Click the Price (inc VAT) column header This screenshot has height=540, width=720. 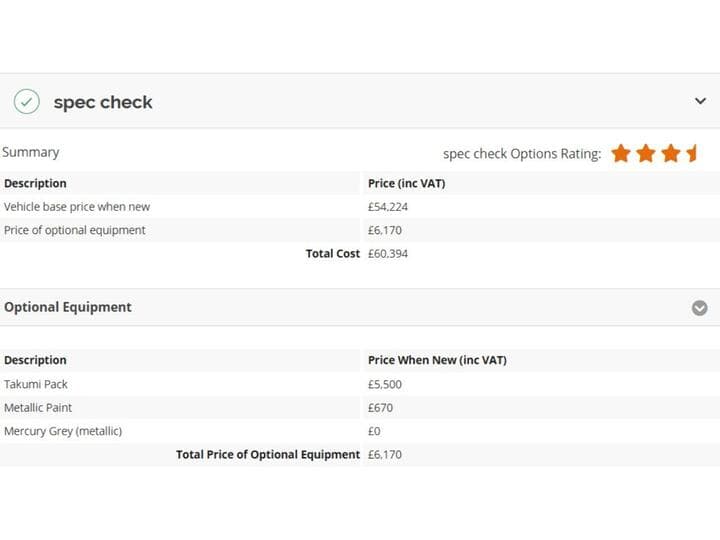coord(406,183)
